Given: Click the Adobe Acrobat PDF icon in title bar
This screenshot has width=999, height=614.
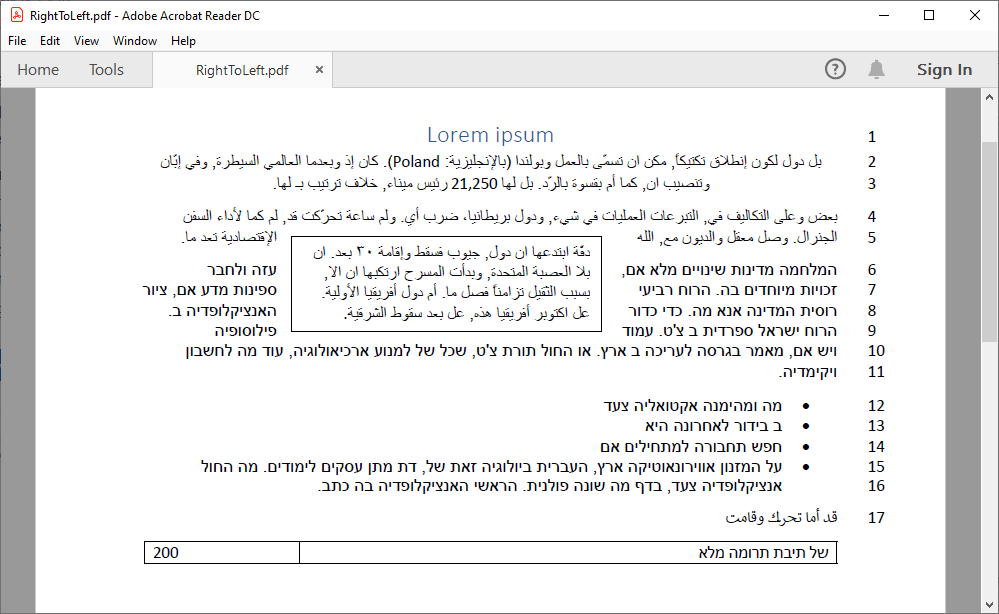Looking at the screenshot, I should [x=15, y=15].
